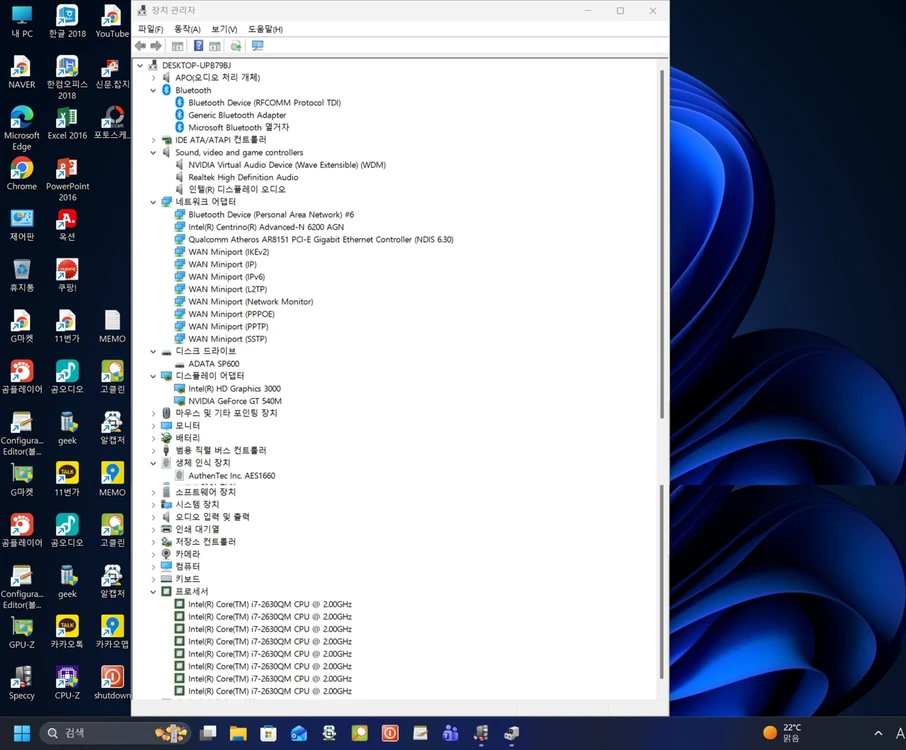Screen dimensions: 906x750
Task: Expand the 키보드 category
Action: point(153,579)
